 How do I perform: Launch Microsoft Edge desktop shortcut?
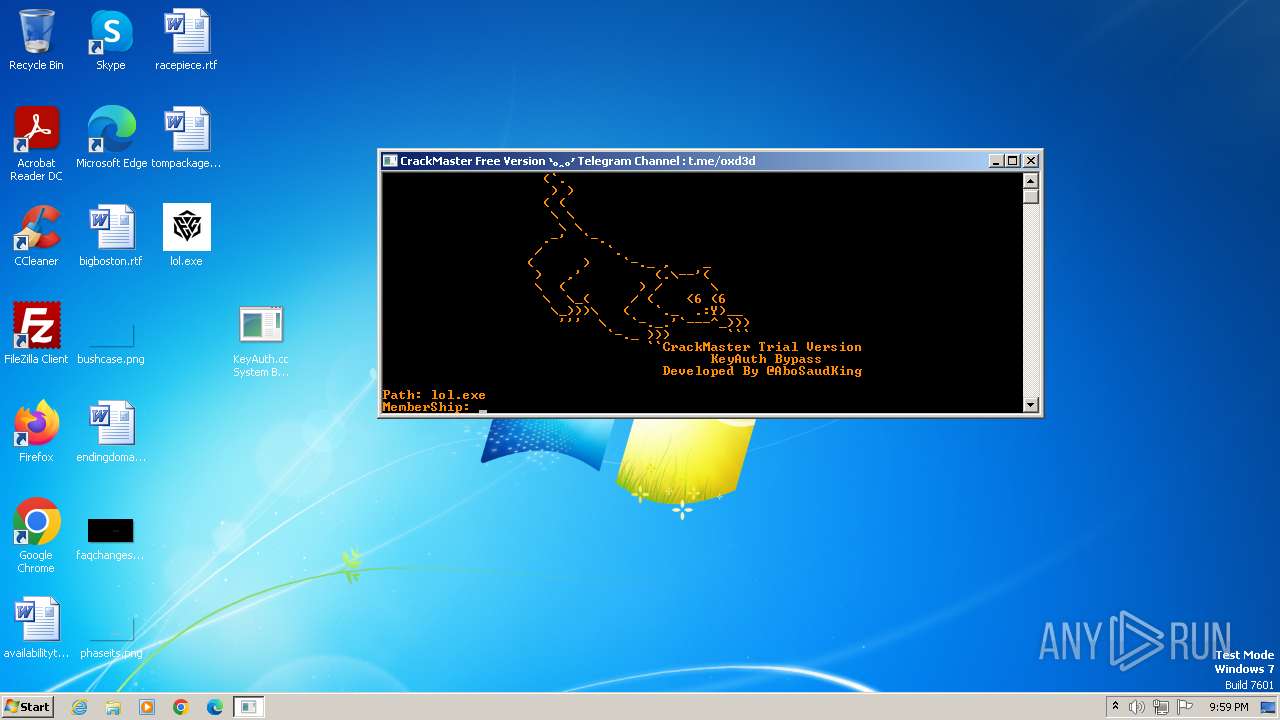[x=111, y=138]
